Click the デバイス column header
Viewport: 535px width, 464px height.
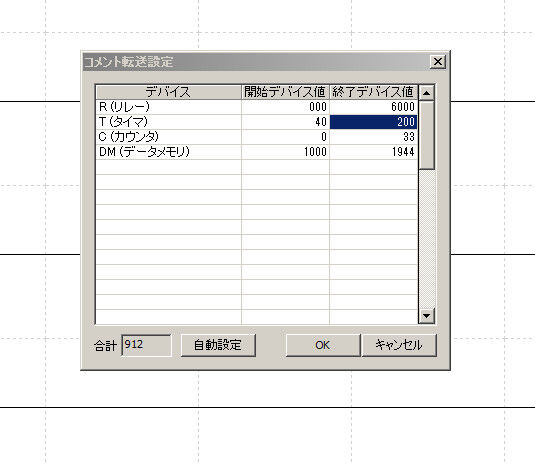tap(169, 92)
